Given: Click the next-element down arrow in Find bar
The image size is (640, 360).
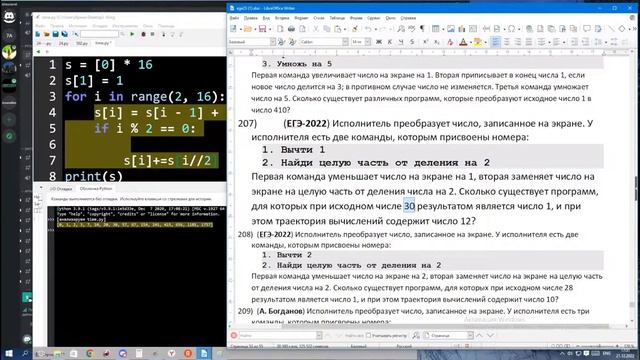Looking at the screenshot, I should [490, 336].
